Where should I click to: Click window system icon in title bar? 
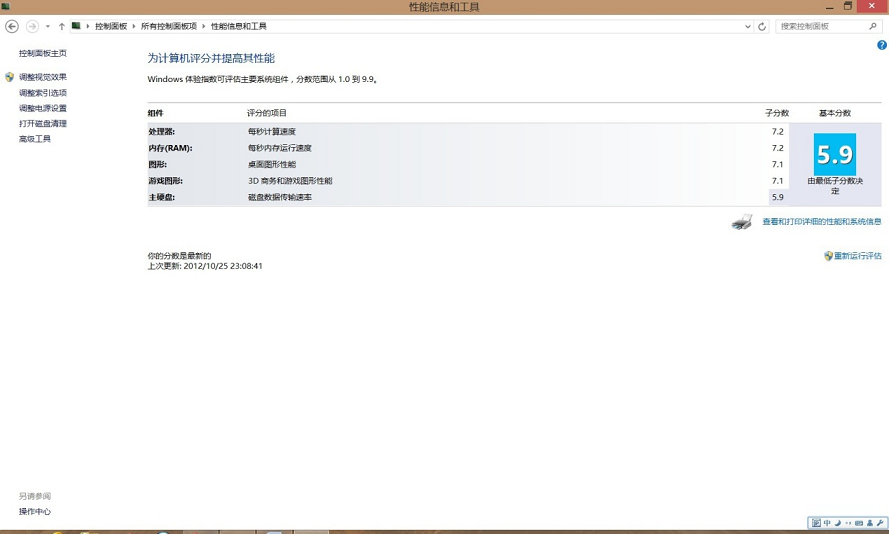pyautogui.click(x=5, y=7)
